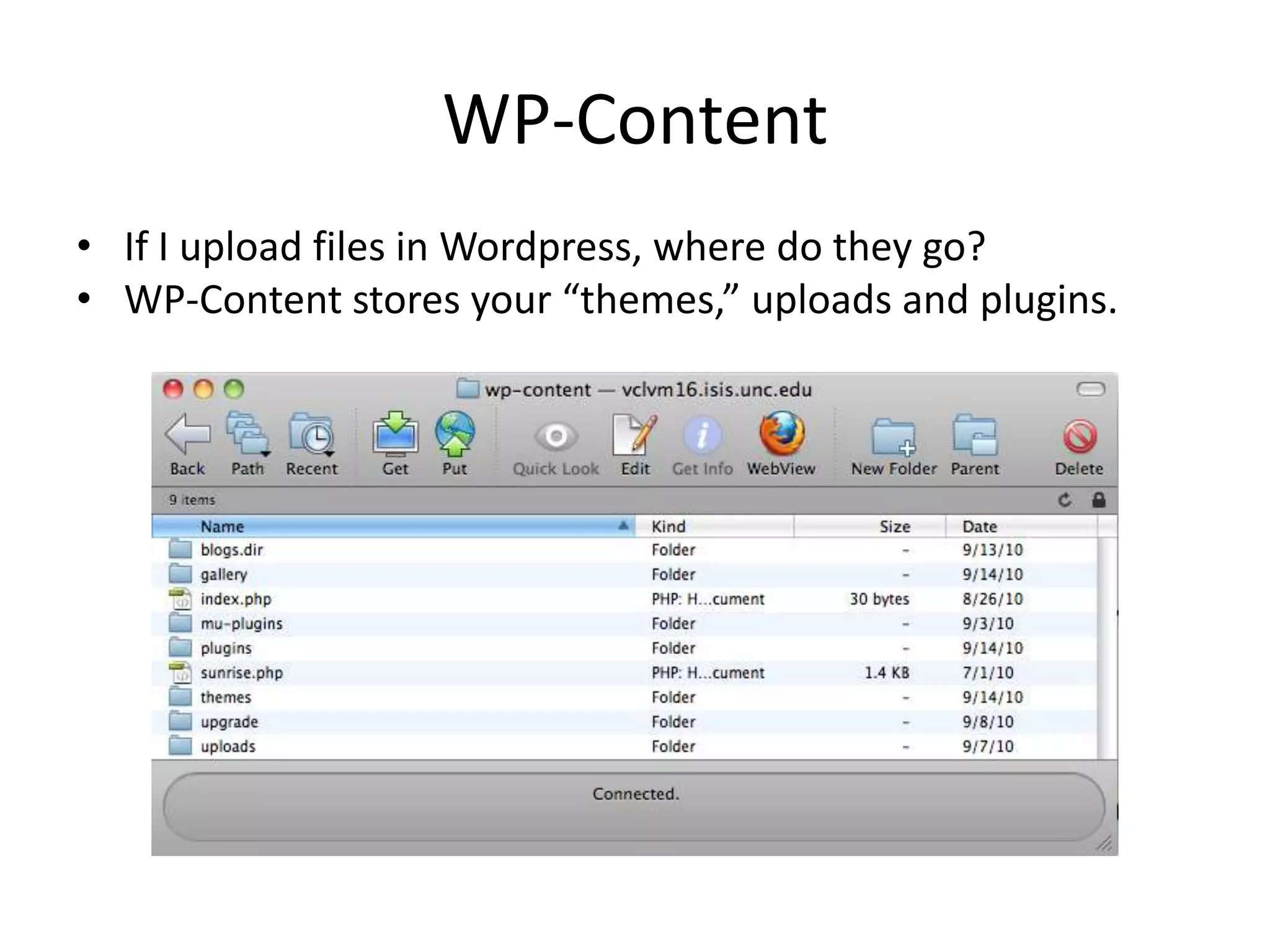This screenshot has width=1270, height=952.
Task: Click the Back arrow toolbar icon
Action: [x=187, y=435]
